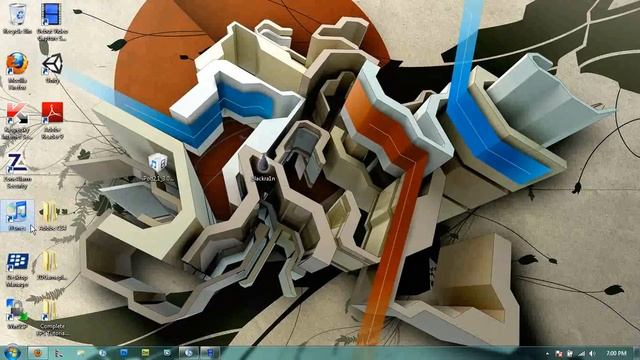Open Firefox from the taskbar
The width and height of the screenshot is (640, 360).
point(38,352)
